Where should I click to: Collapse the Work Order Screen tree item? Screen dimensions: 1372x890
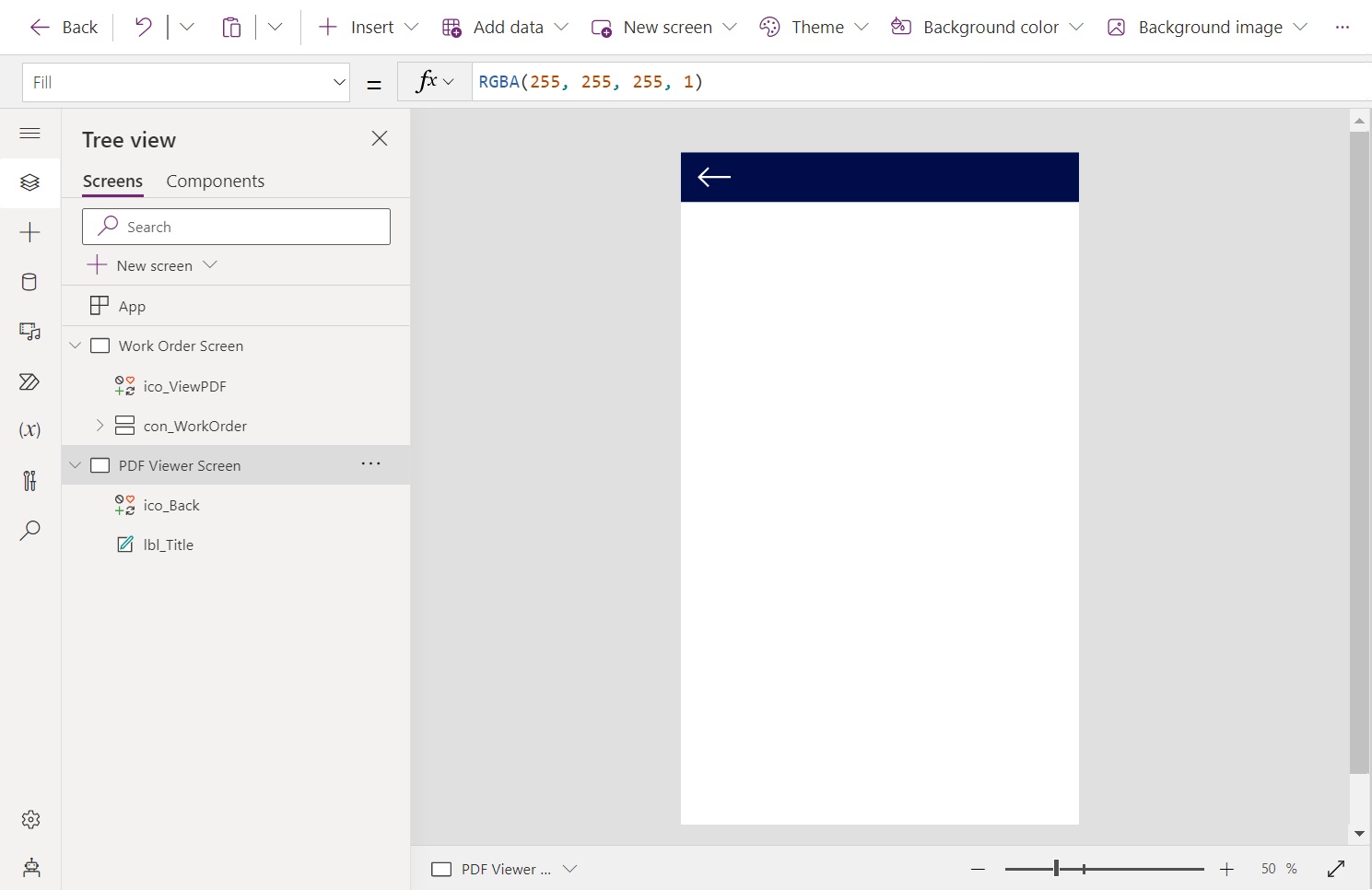click(x=74, y=345)
